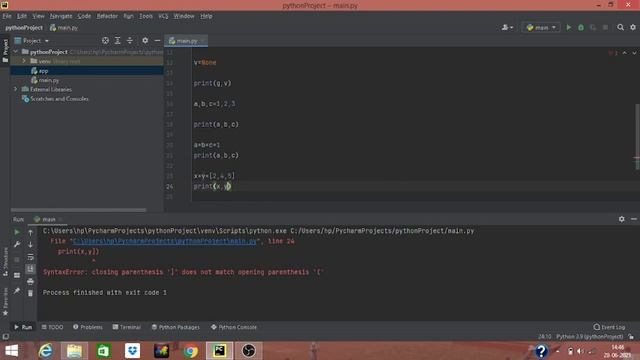Open the Python interpreter selector in status bar
This screenshot has height=360, width=640.
[x=590, y=337]
